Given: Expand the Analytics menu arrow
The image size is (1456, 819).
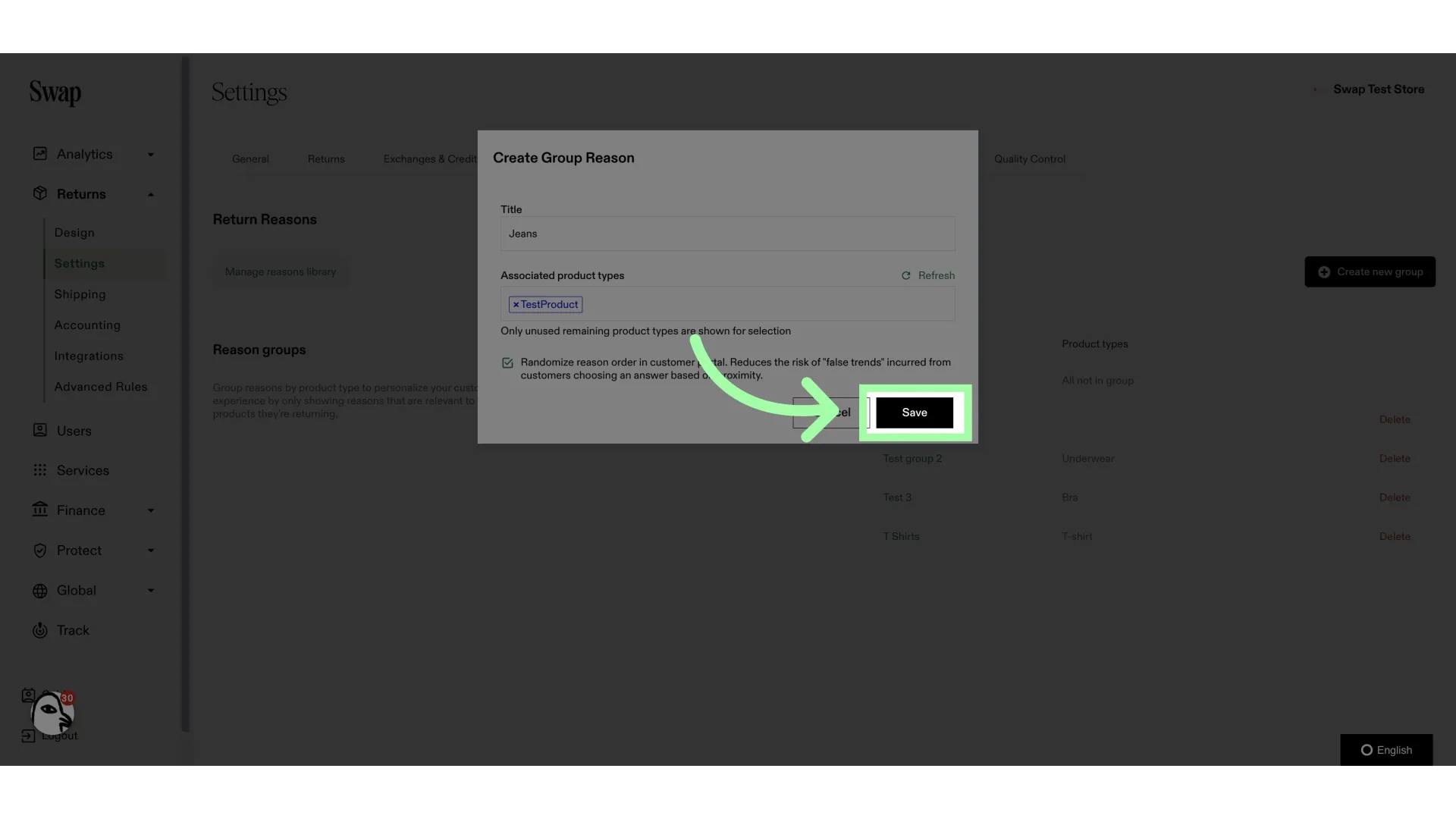Looking at the screenshot, I should coord(151,155).
